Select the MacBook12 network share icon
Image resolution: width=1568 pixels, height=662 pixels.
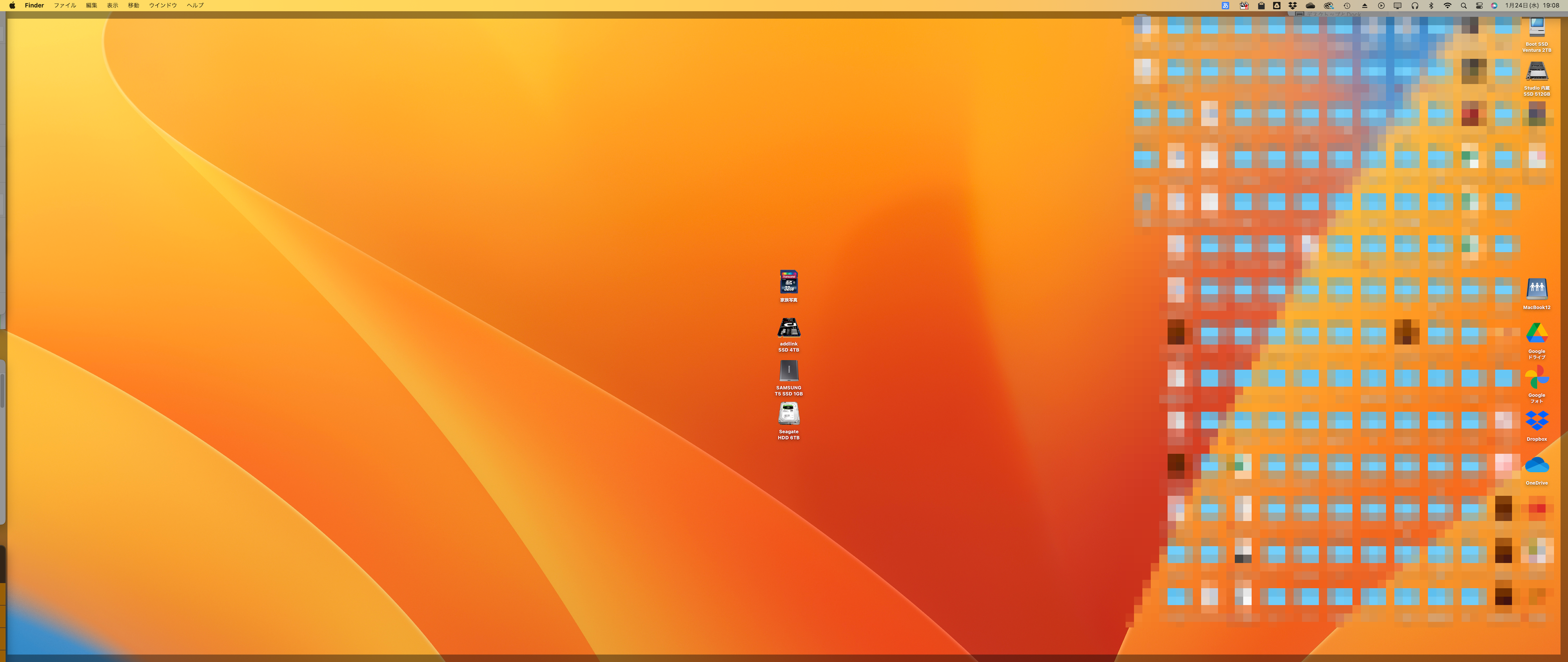(1536, 289)
